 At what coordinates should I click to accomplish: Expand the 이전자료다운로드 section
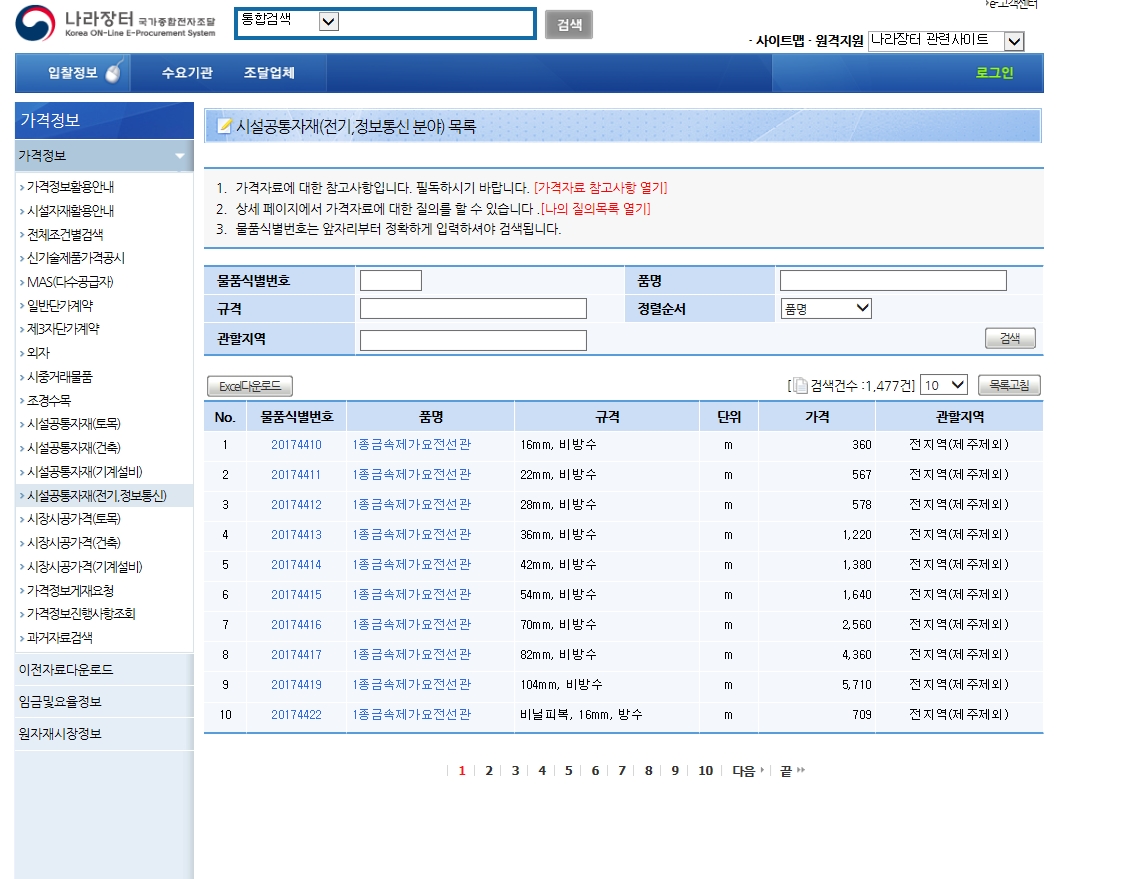[x=104, y=669]
